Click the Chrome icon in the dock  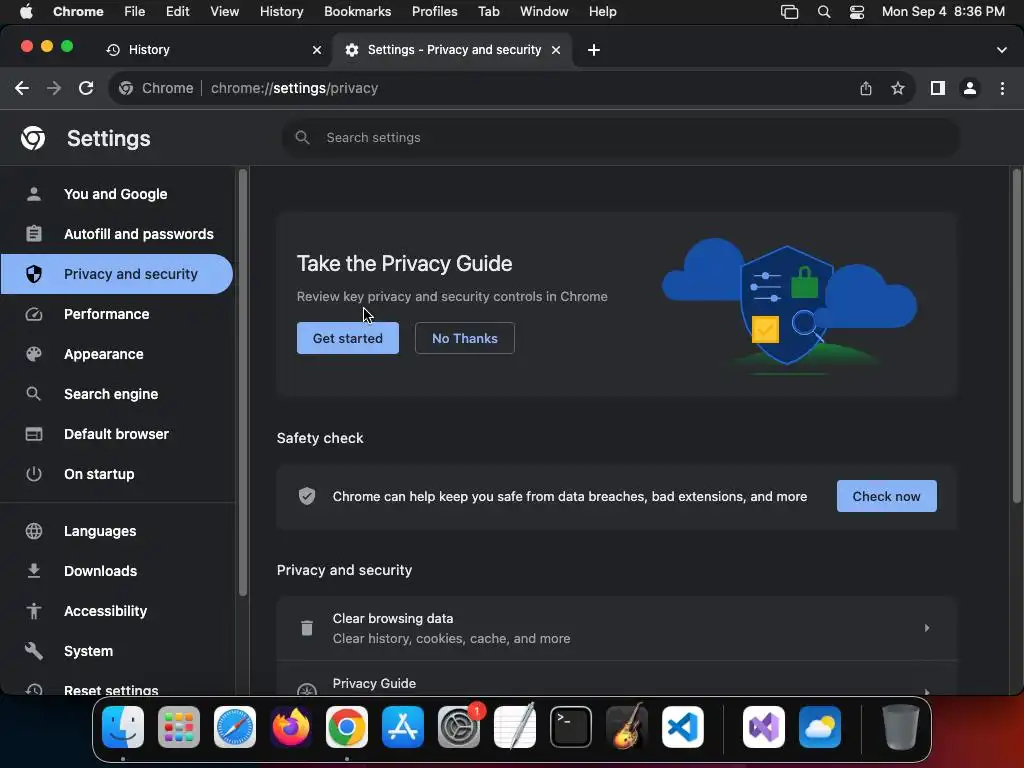tap(347, 727)
